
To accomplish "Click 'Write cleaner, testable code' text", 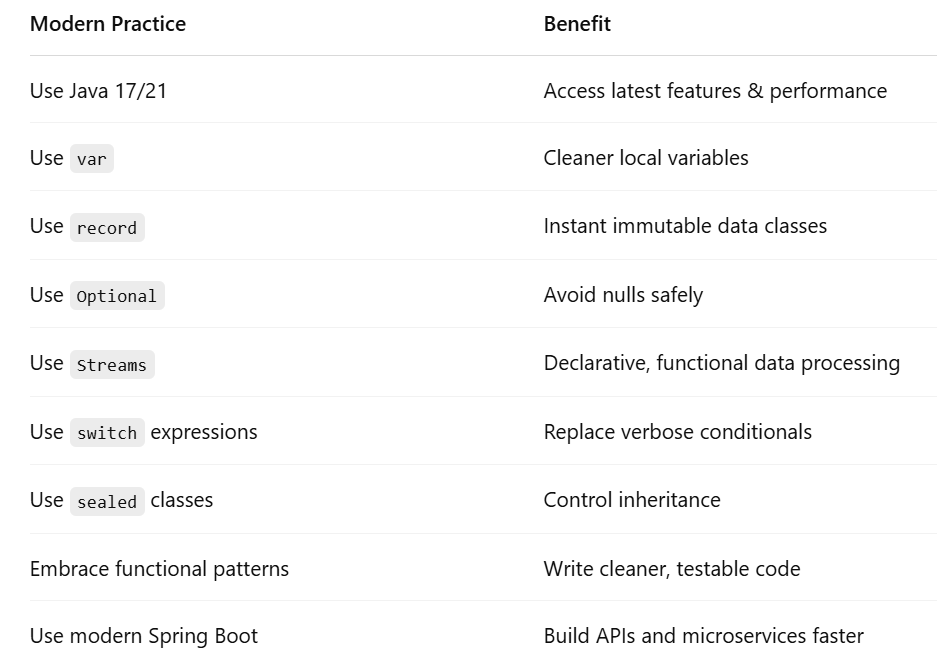I will (x=672, y=569).
